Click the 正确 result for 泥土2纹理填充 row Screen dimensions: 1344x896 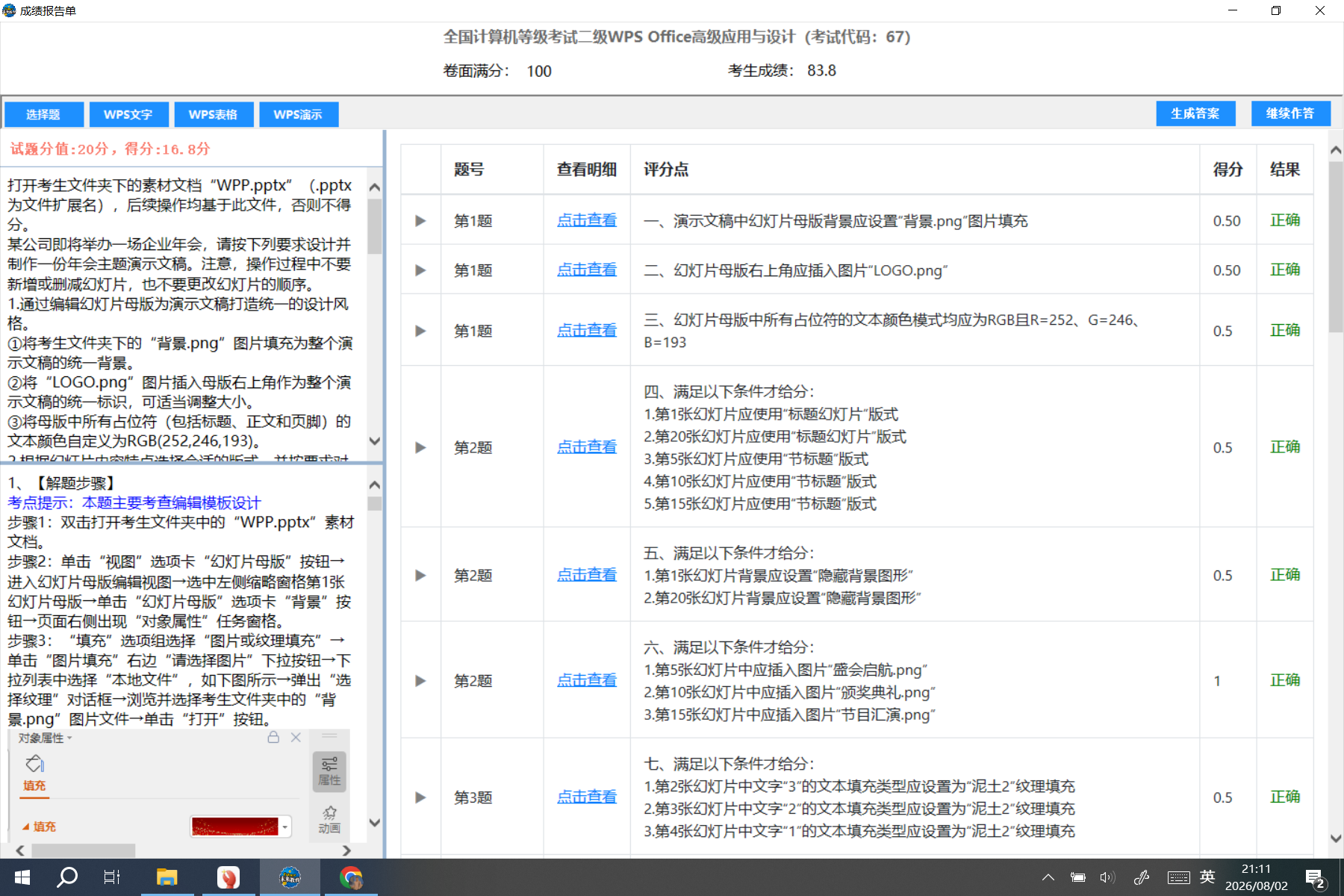(x=1285, y=797)
